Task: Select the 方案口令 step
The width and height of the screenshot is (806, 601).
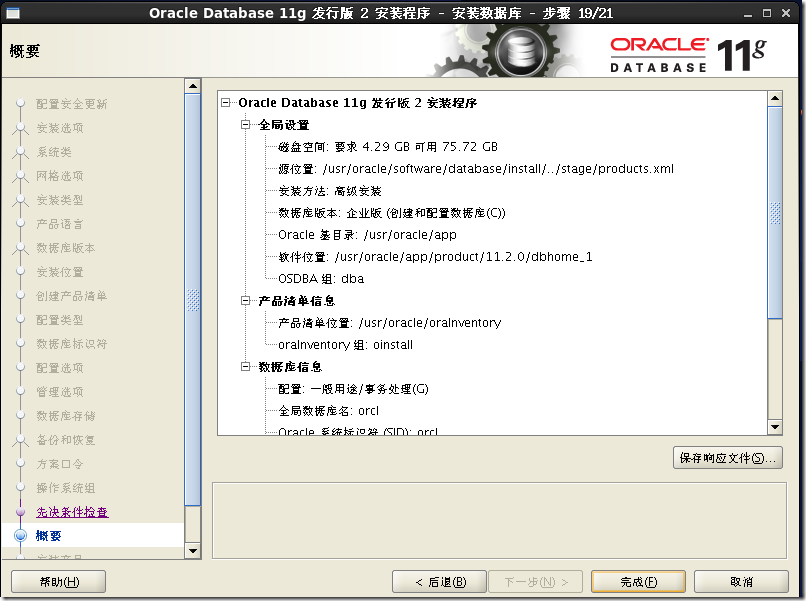Action: click(60, 464)
